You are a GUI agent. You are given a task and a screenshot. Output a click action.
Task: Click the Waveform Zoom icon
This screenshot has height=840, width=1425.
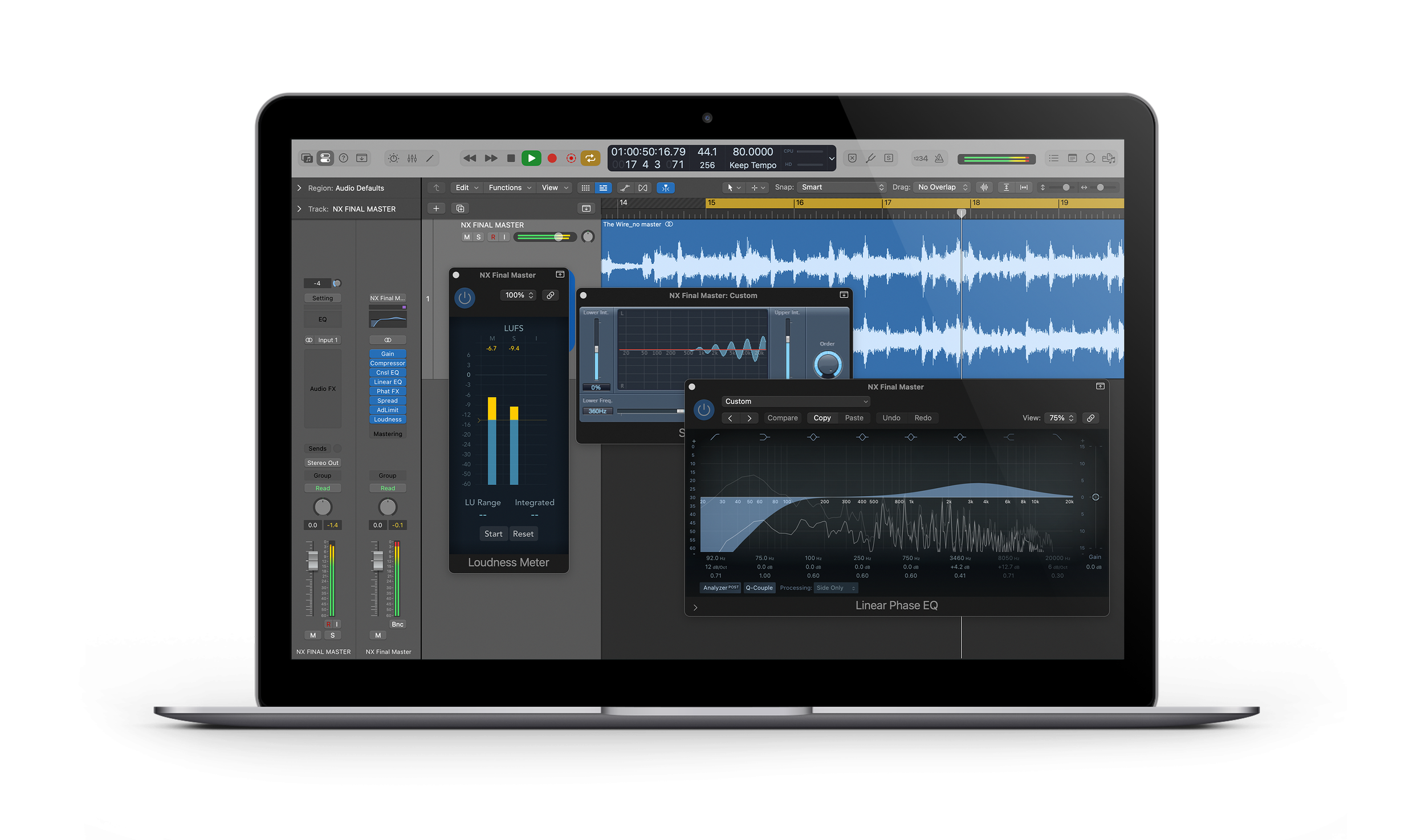[984, 187]
